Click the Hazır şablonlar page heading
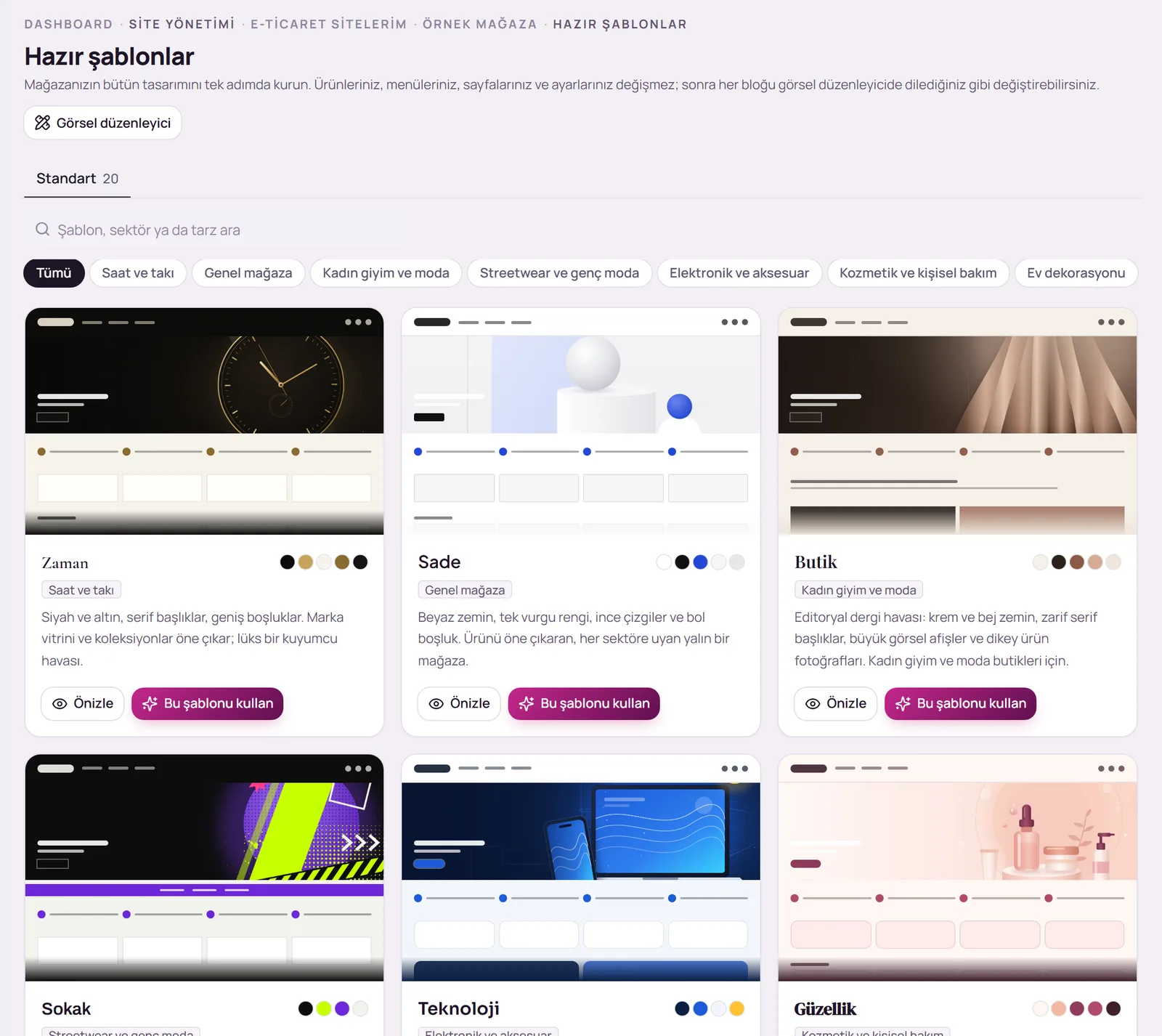This screenshot has width=1162, height=1036. (109, 57)
